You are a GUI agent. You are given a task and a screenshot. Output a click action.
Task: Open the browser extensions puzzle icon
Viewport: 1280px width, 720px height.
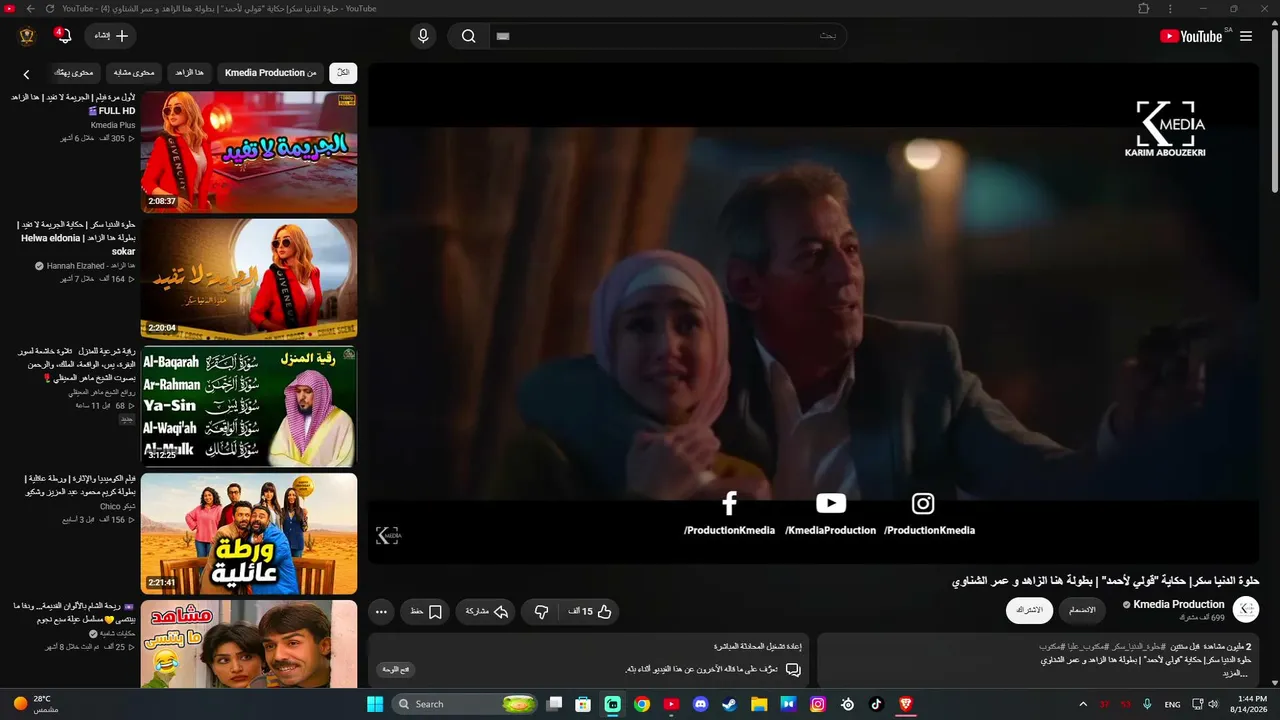click(1144, 9)
